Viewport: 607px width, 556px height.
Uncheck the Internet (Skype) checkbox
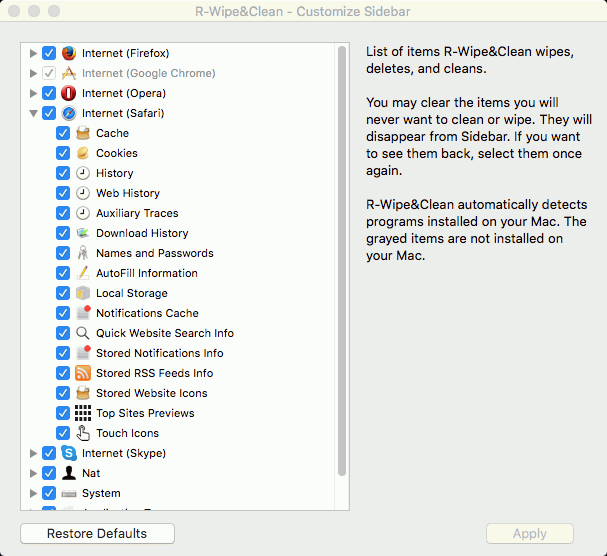click(x=49, y=453)
